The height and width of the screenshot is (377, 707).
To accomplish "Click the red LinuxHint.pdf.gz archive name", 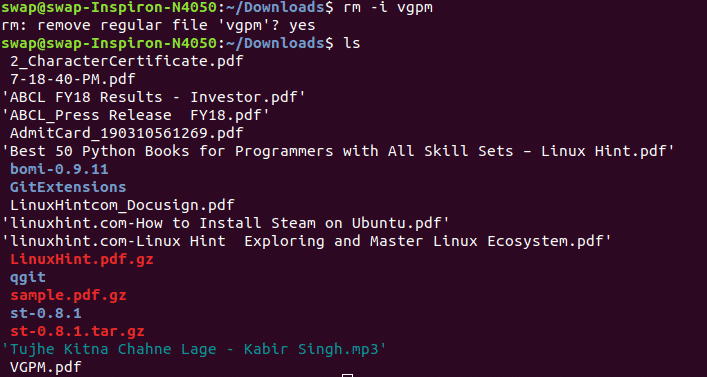I will (x=82, y=260).
